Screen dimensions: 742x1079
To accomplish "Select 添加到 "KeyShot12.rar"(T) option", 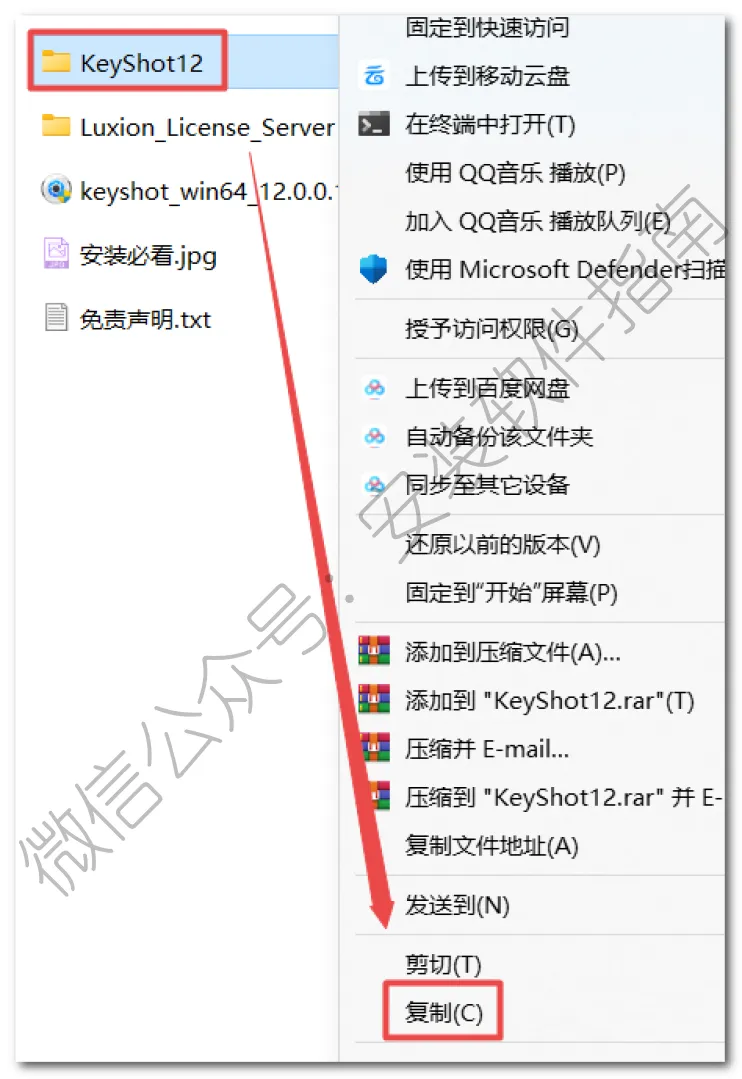I will pos(549,701).
